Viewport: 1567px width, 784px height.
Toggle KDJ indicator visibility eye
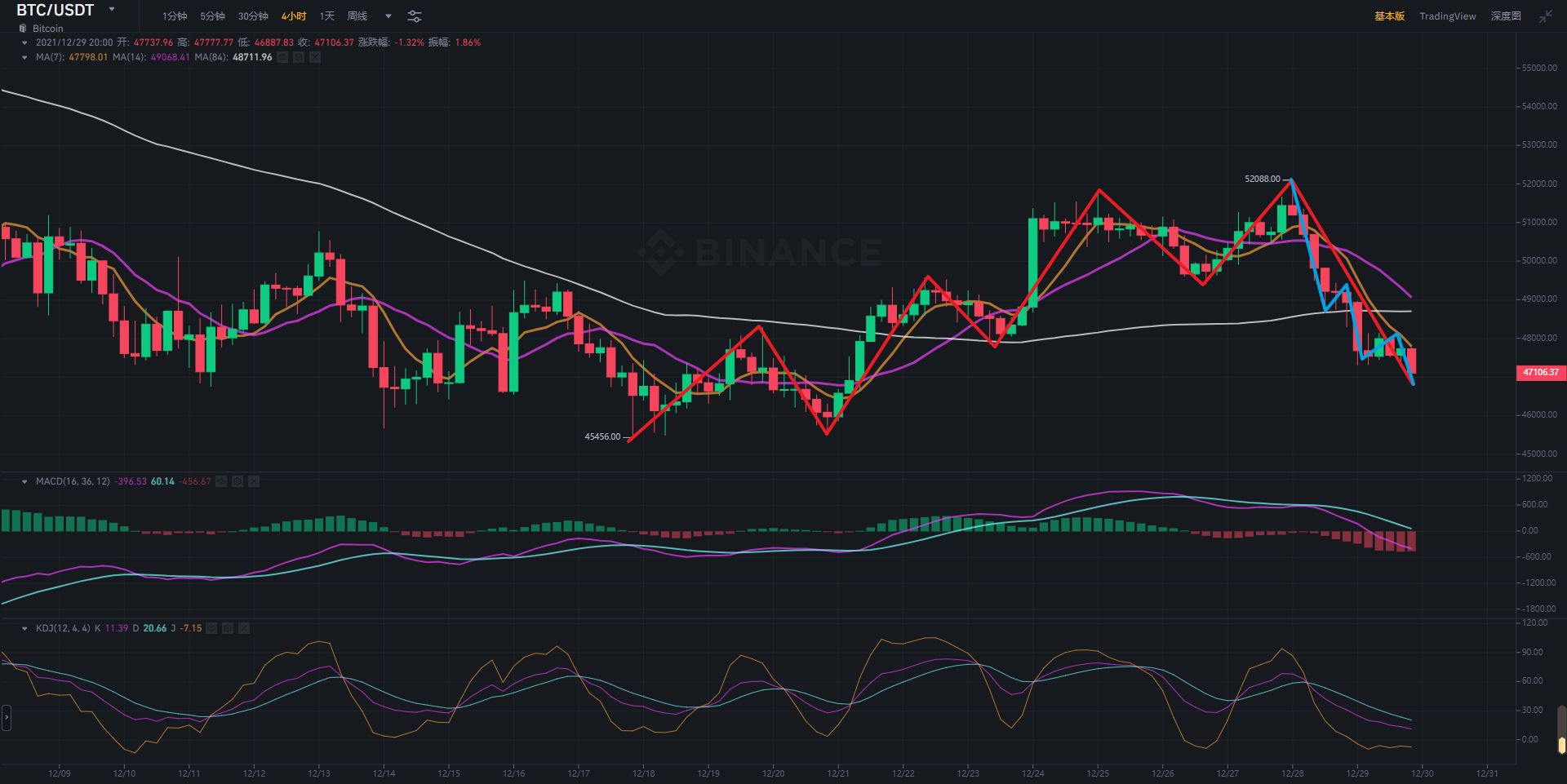pyautogui.click(x=211, y=628)
